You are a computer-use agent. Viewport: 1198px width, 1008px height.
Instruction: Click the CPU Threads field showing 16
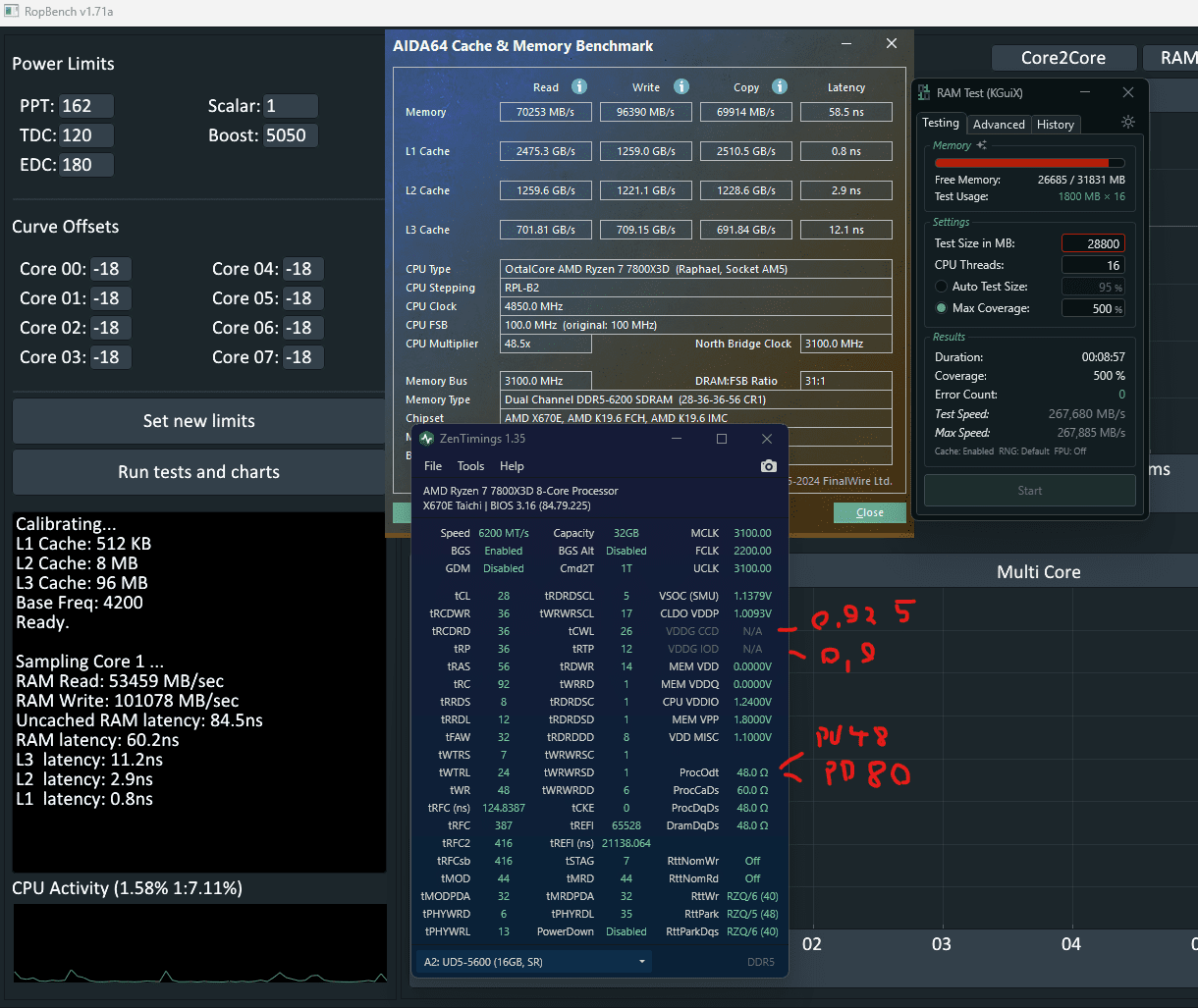1093,265
